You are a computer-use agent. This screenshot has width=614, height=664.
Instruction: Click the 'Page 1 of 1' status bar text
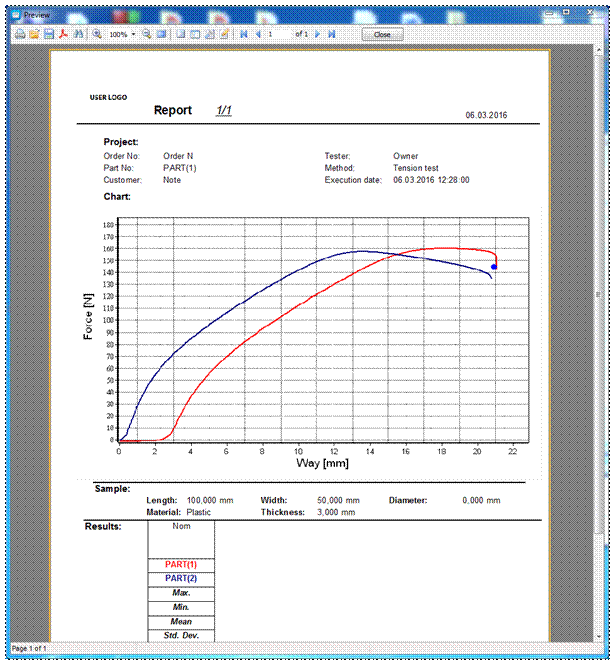point(29,649)
